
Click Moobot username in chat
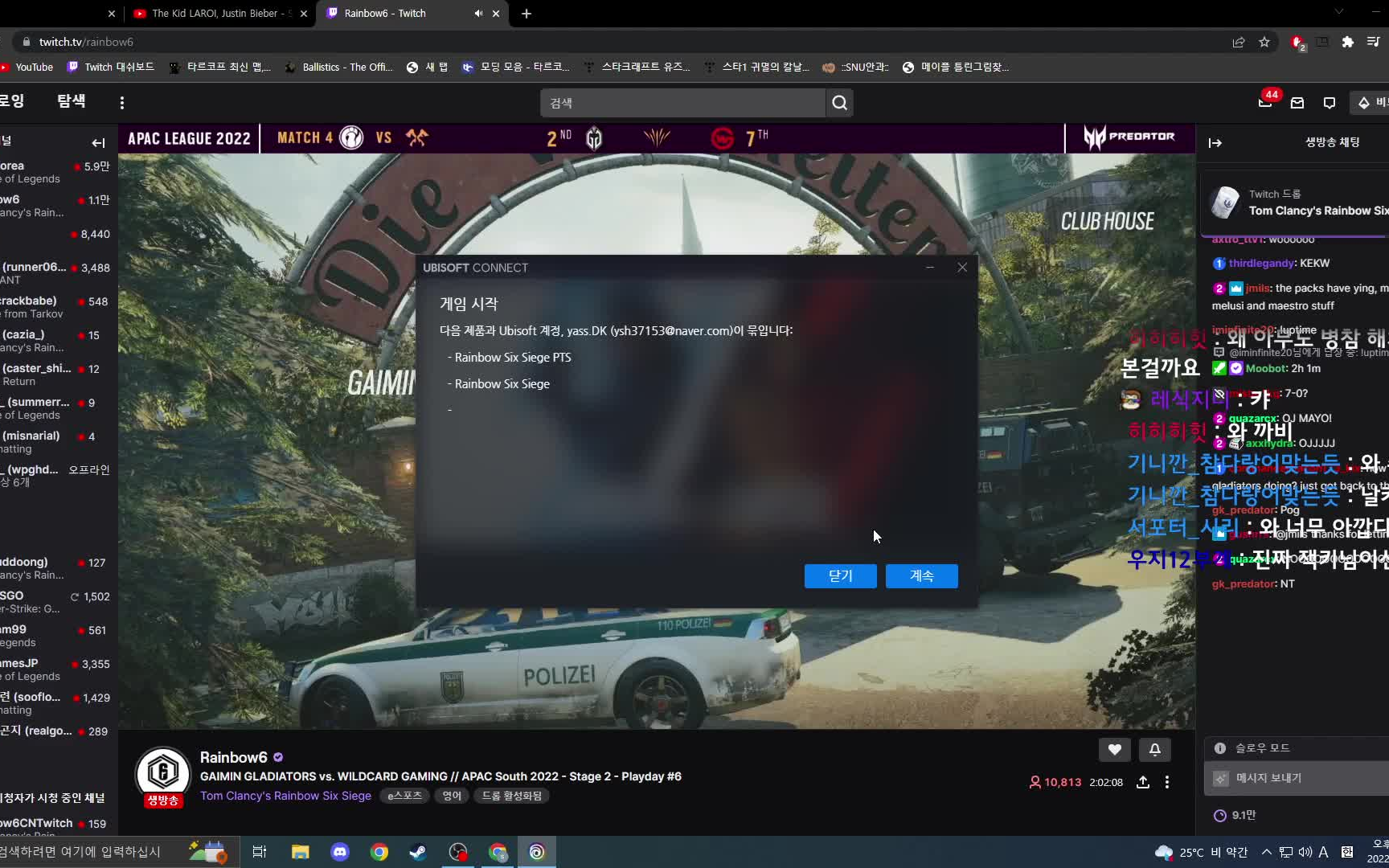pyautogui.click(x=1266, y=368)
